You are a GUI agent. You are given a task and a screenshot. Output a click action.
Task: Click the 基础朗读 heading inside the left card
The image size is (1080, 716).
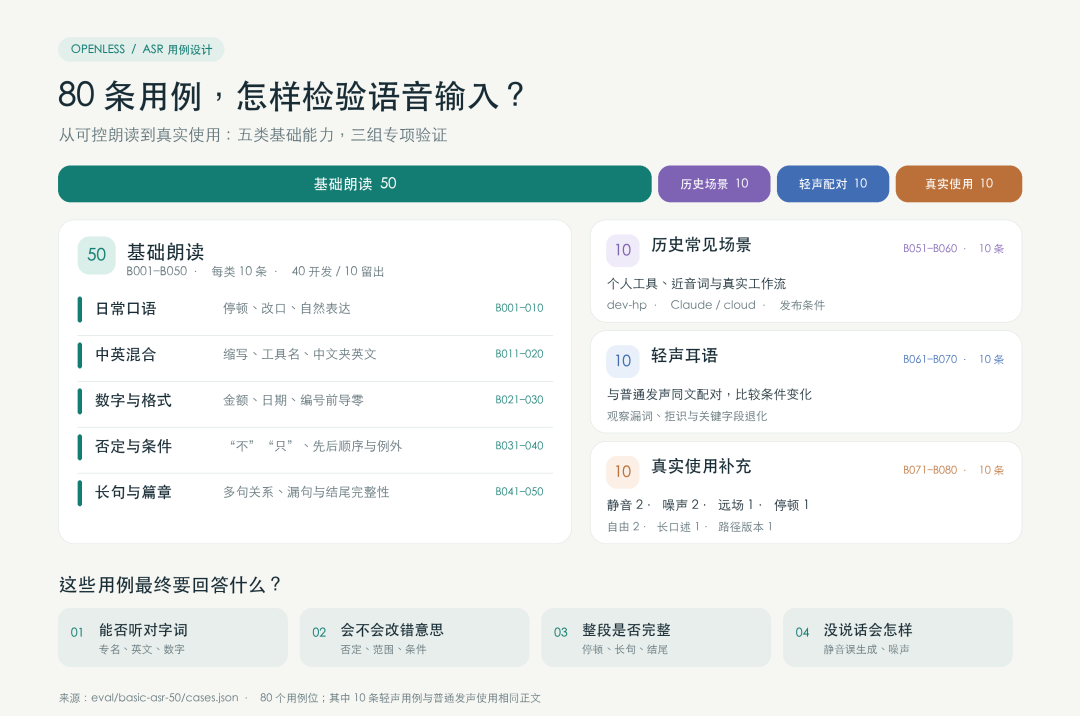[165, 252]
